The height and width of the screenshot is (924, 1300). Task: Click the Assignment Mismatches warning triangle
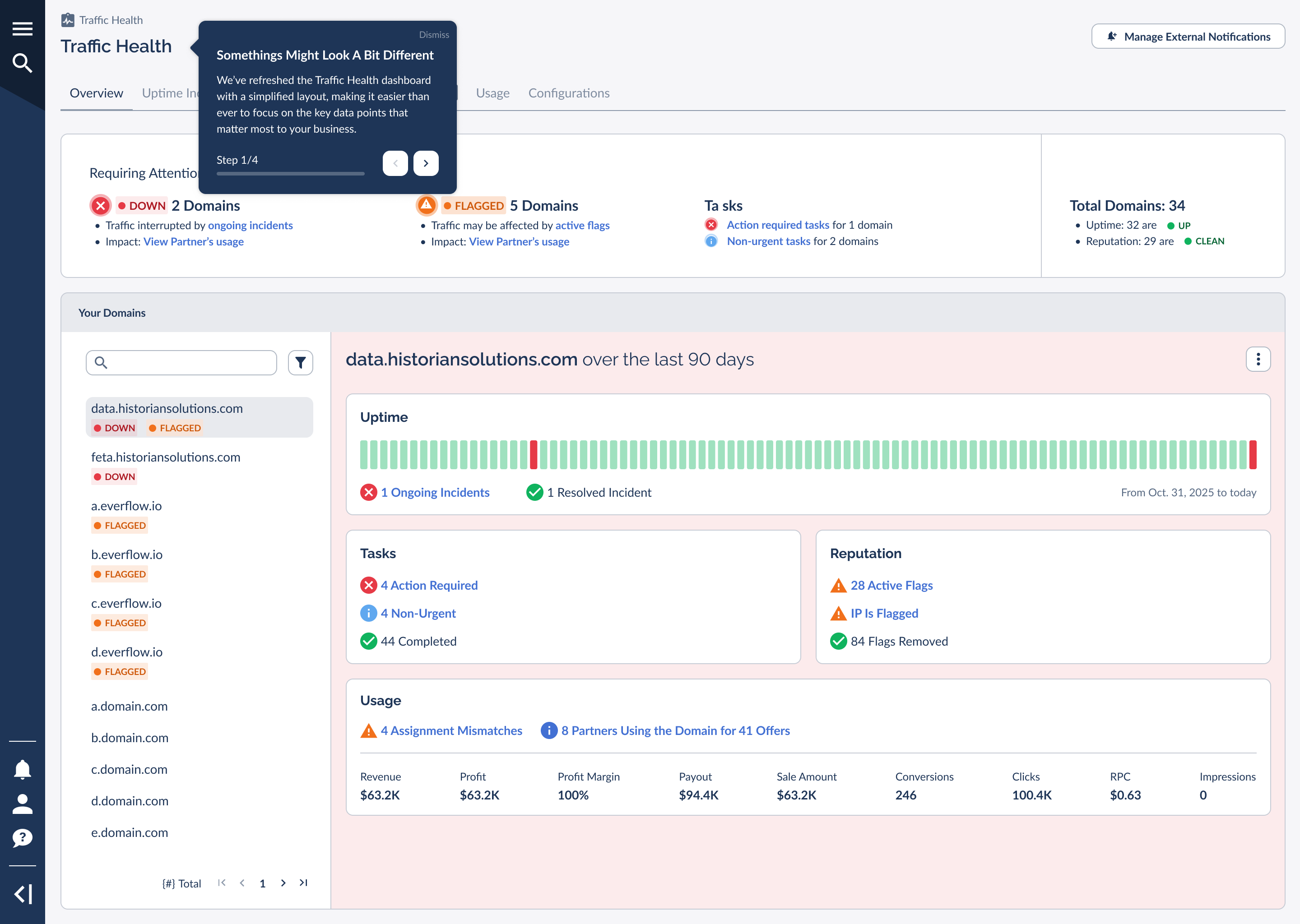pos(369,730)
